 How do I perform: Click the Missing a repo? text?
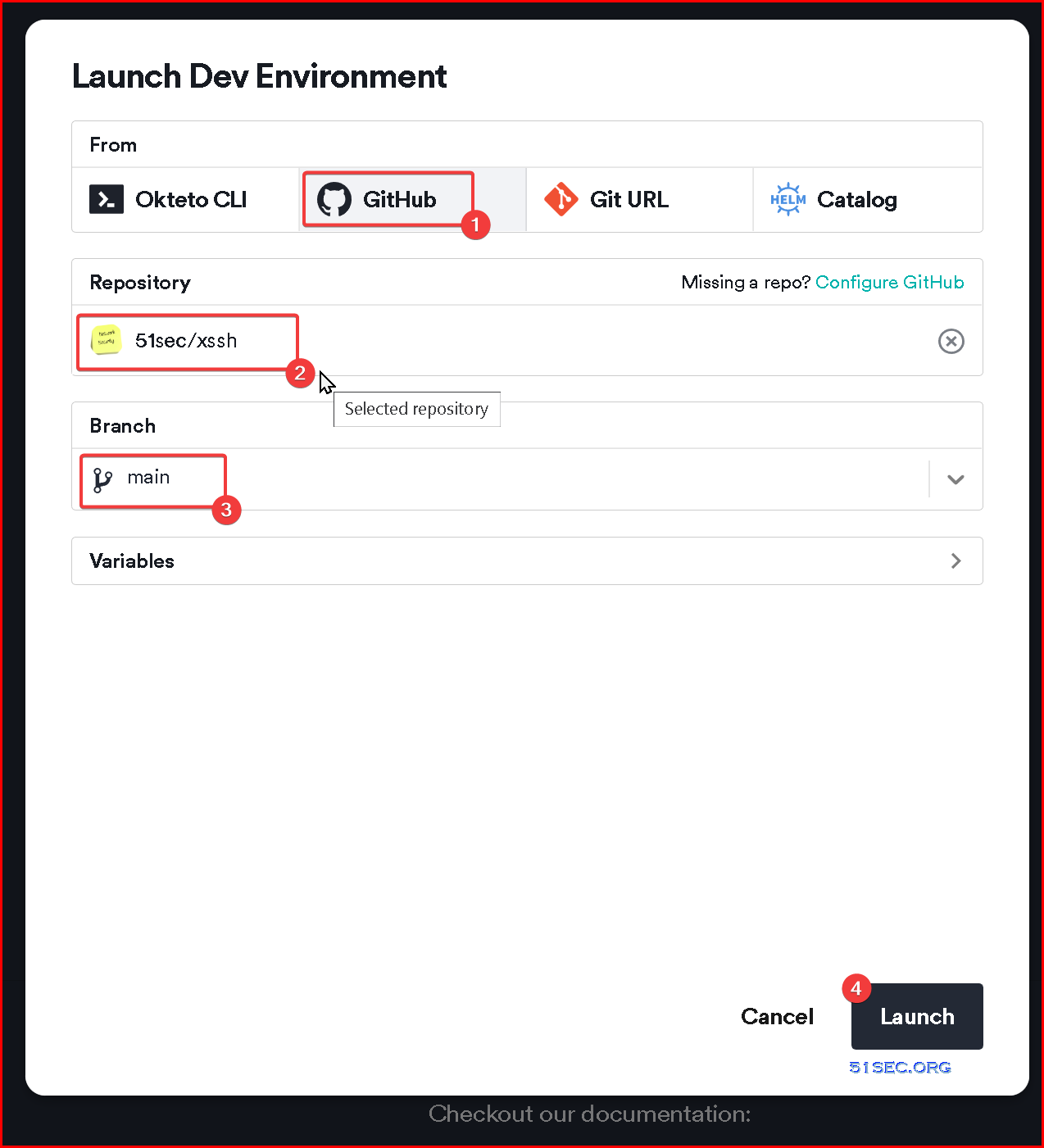click(x=746, y=282)
